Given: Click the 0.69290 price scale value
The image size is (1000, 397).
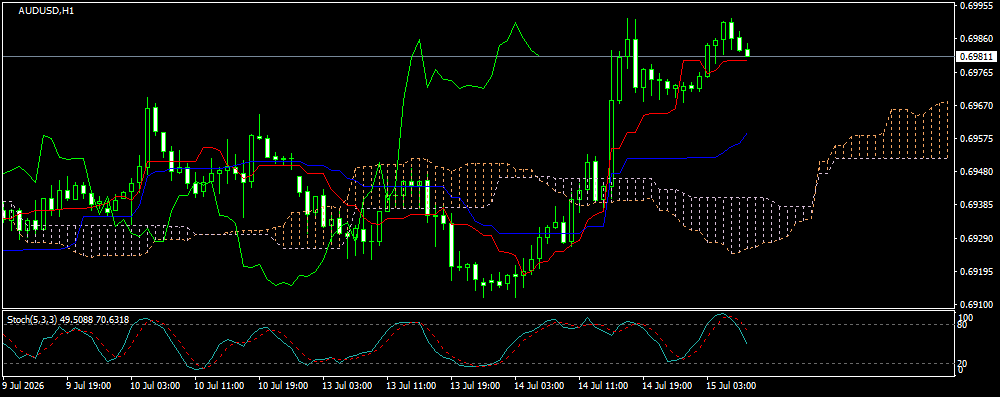Looking at the screenshot, I should click(x=975, y=238).
